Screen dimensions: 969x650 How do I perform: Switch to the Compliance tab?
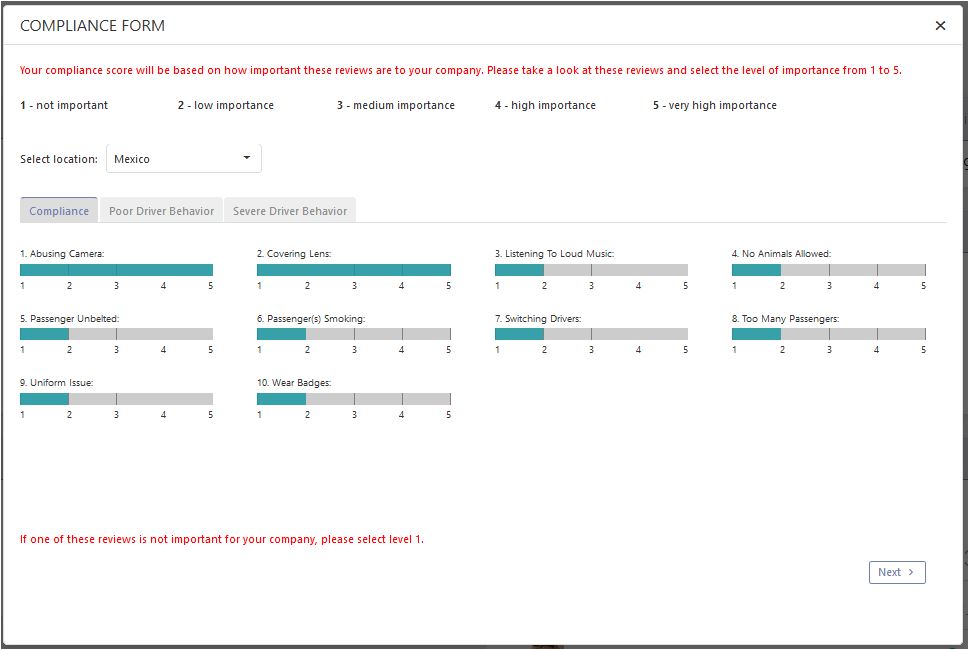click(x=59, y=211)
